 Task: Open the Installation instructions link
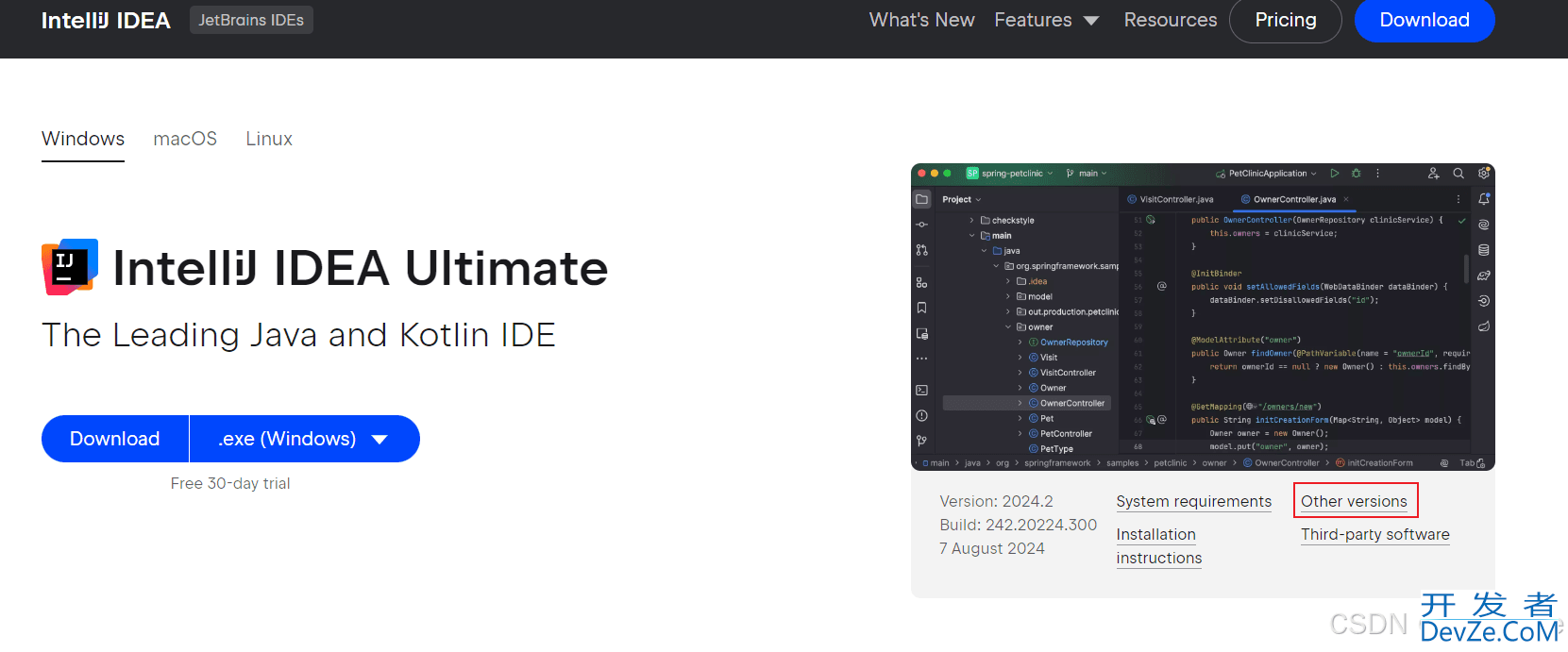tap(1159, 546)
